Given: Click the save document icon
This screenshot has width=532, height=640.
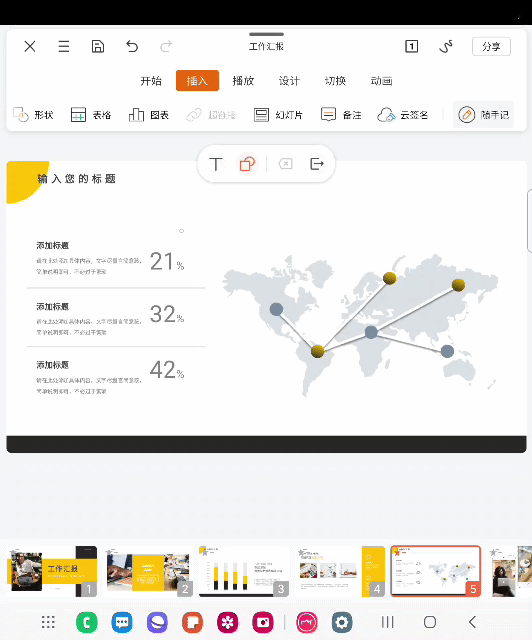Looking at the screenshot, I should [98, 47].
